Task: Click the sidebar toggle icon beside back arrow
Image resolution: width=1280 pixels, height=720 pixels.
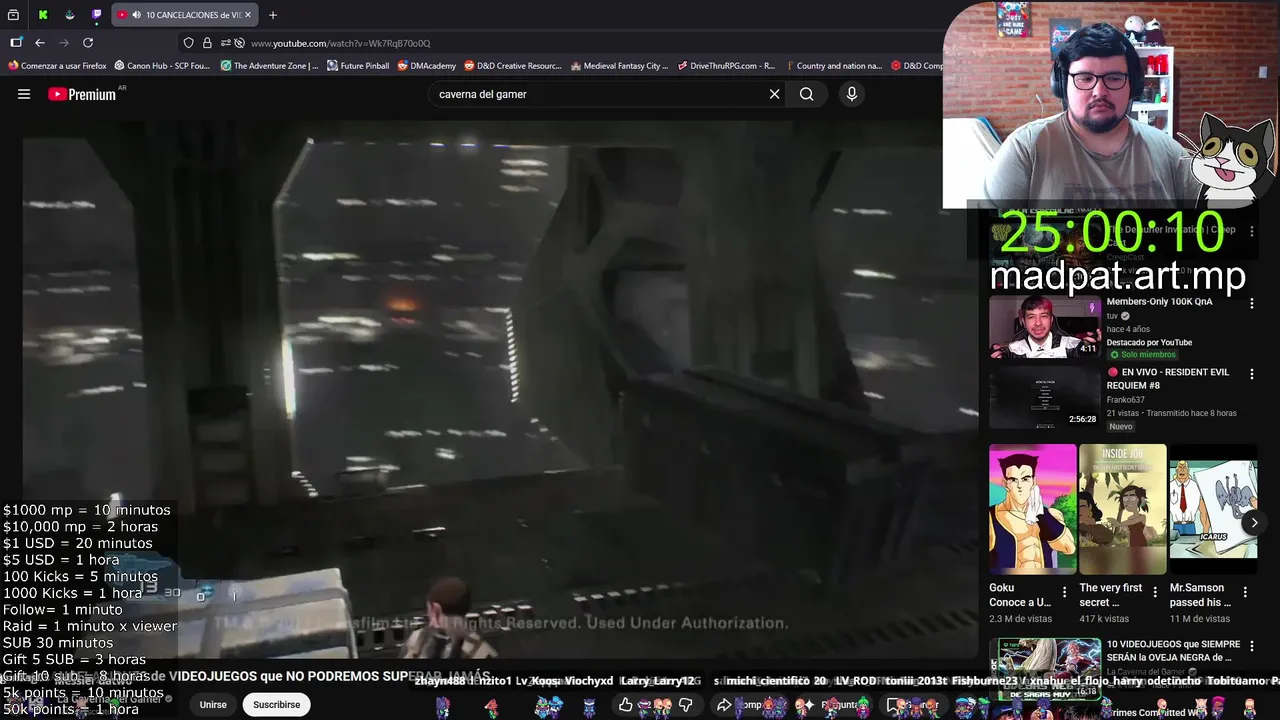Action: [16, 43]
